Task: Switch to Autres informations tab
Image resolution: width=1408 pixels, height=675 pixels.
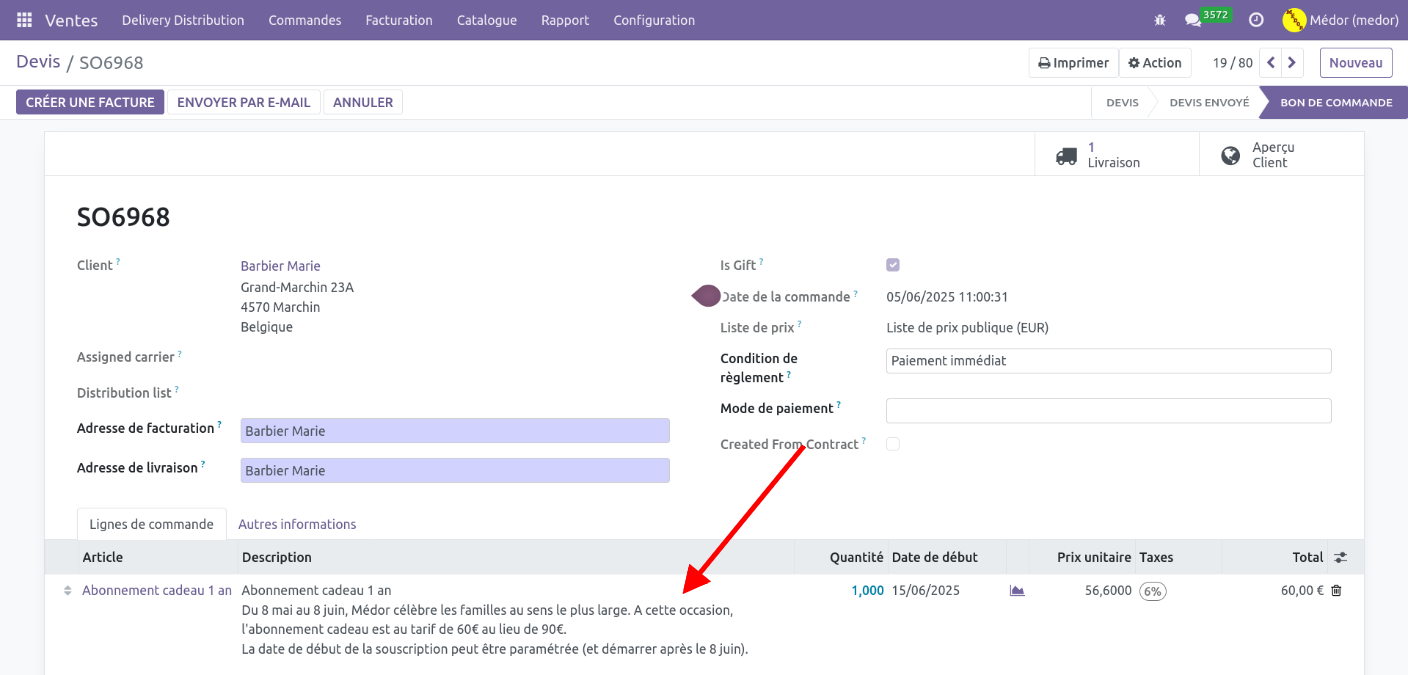Action: tap(297, 524)
